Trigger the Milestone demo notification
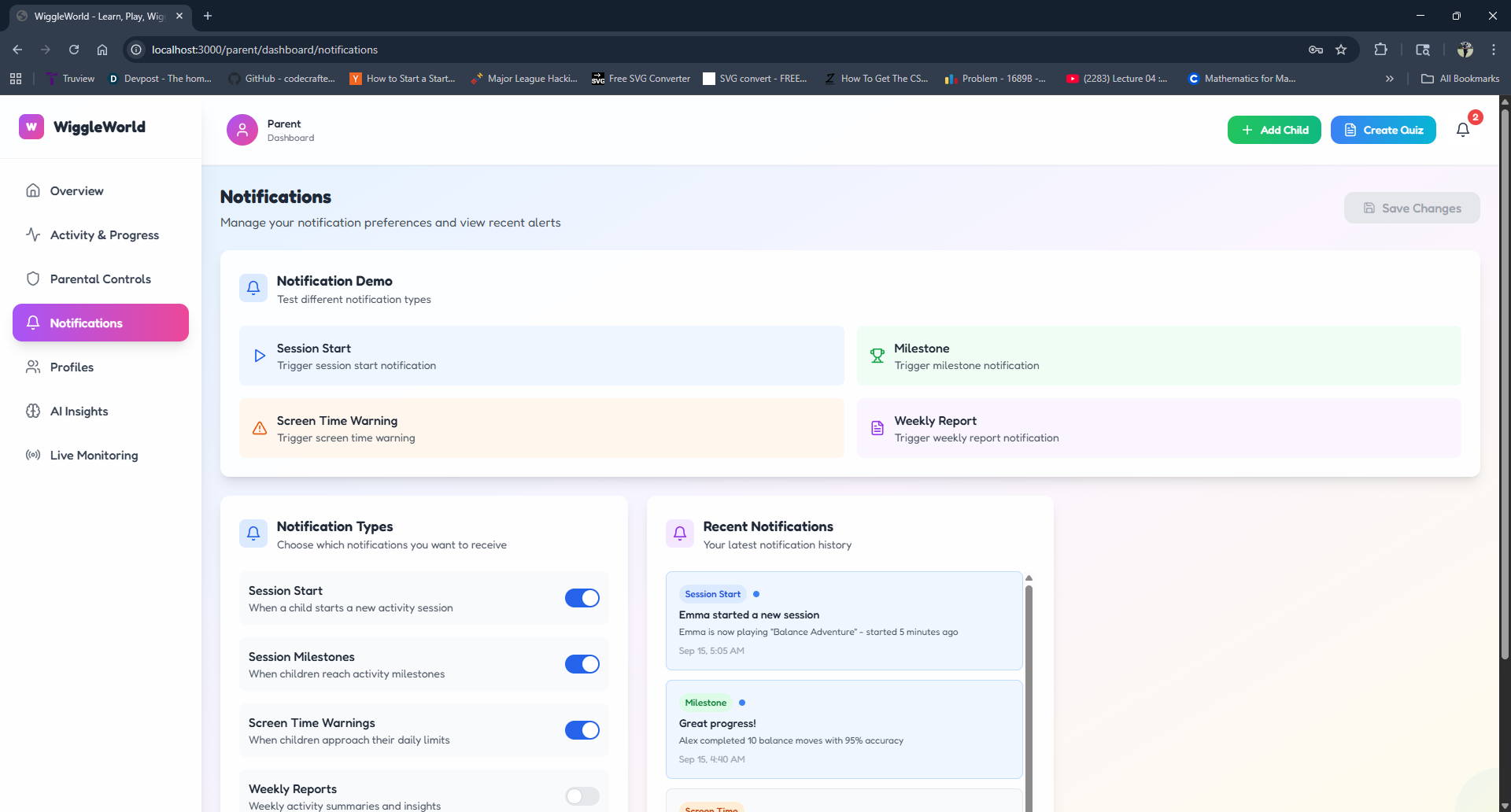1511x812 pixels. click(1159, 356)
